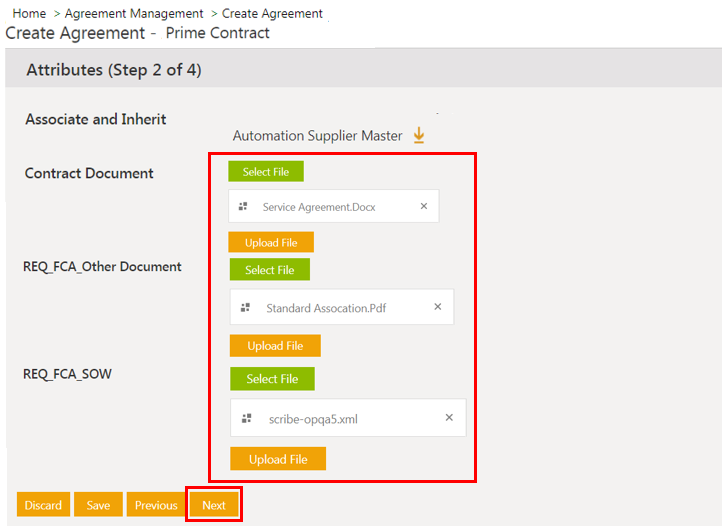The width and height of the screenshot is (722, 526).
Task: Click file icon beside Service Agreement.Docx
Action: coord(243,207)
